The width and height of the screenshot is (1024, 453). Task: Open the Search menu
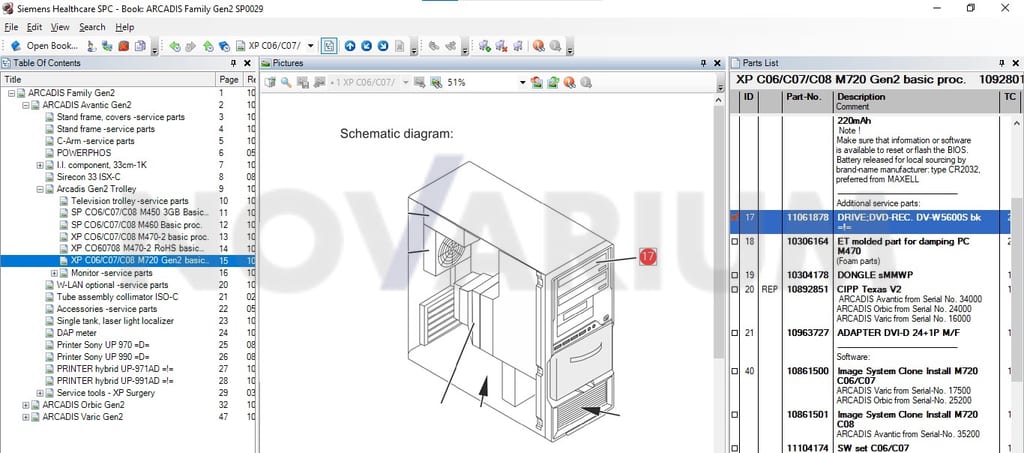click(x=92, y=27)
